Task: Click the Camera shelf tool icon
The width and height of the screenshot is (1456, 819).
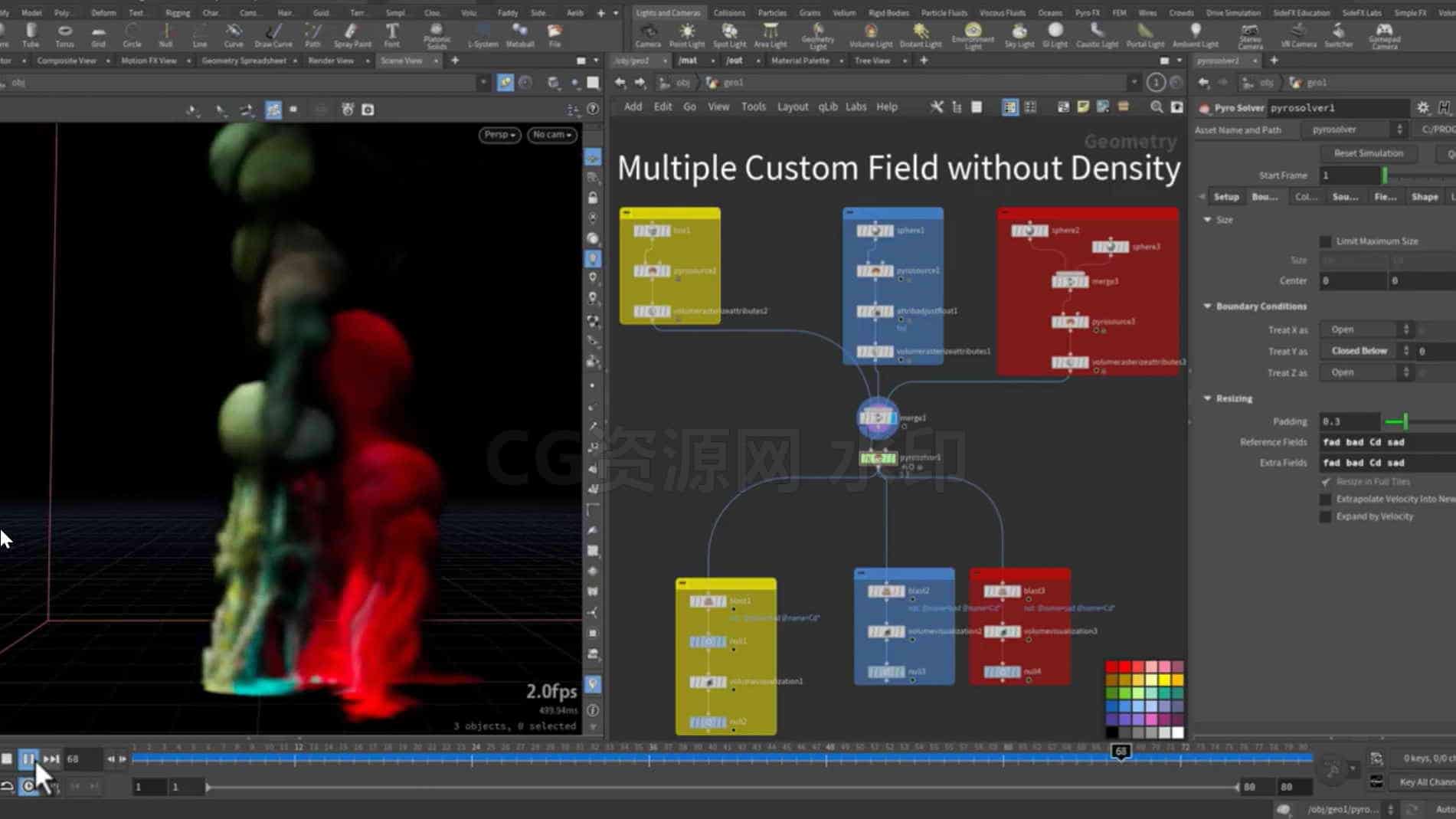Action: [x=648, y=35]
